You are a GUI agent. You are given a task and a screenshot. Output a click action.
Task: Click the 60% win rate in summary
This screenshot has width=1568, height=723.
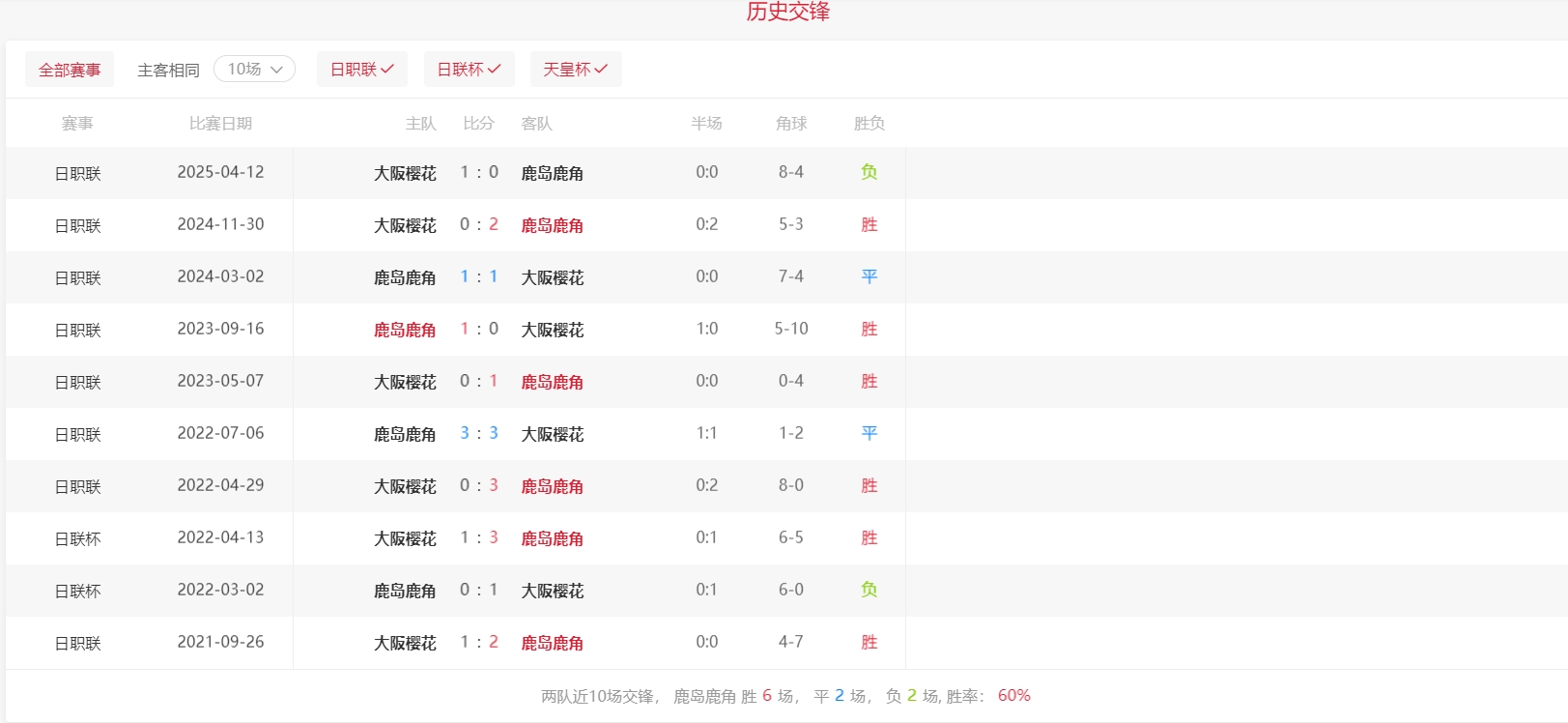1013,696
